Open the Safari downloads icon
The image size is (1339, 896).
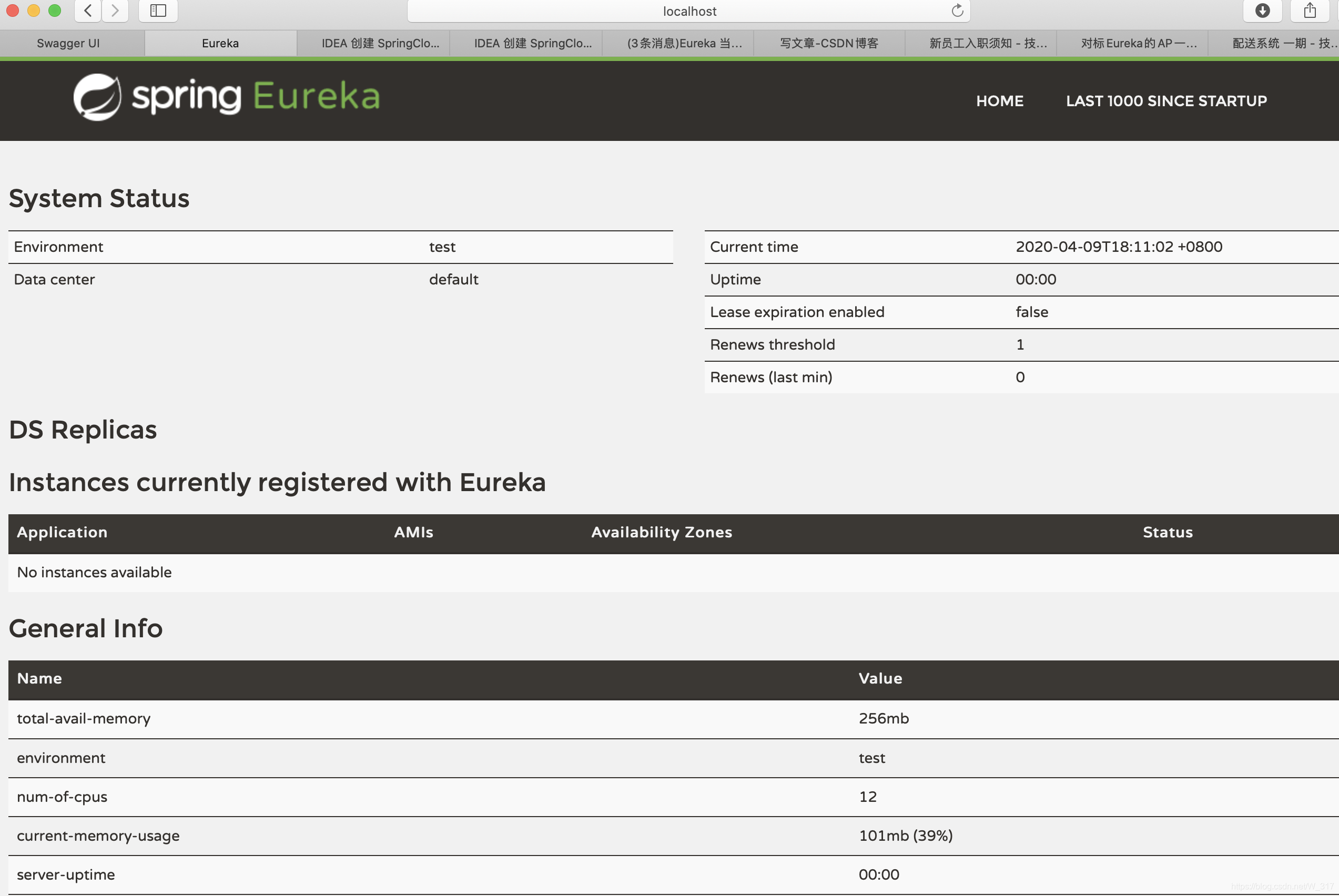point(1262,11)
